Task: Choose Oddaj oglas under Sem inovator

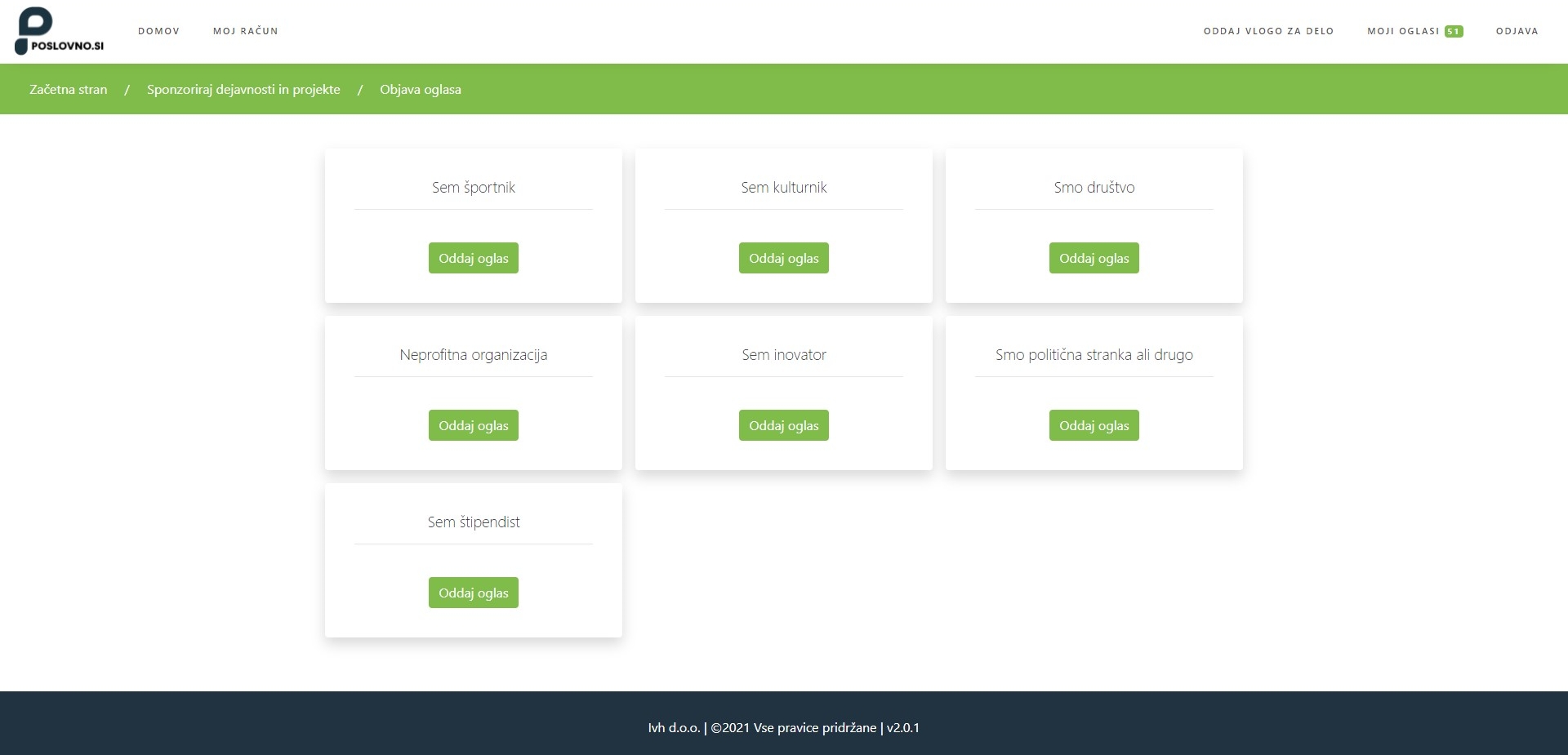Action: (783, 425)
